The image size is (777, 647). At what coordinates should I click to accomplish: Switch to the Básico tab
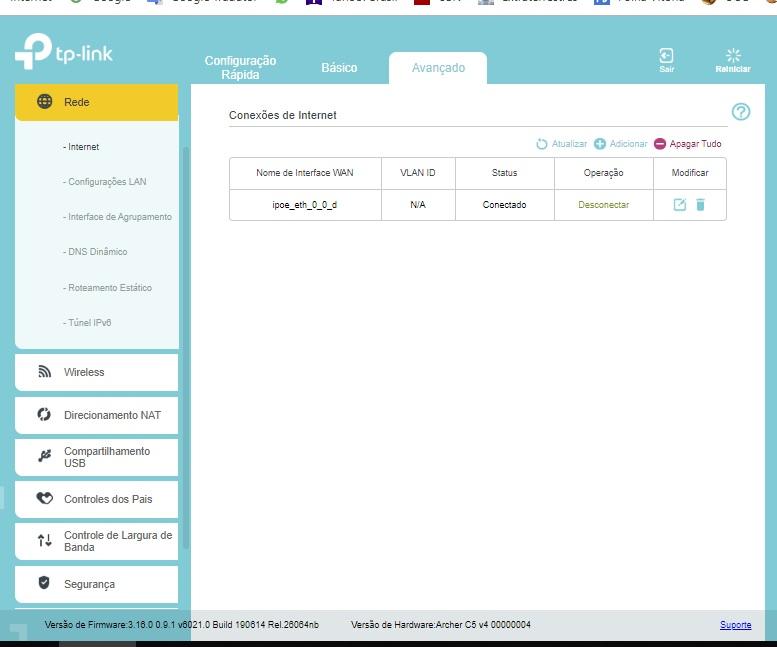pyautogui.click(x=339, y=68)
